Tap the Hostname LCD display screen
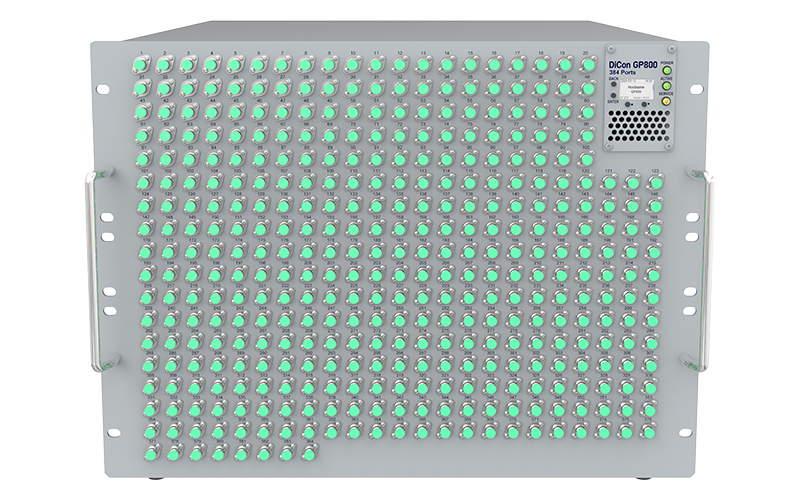Viewport: 800px width, 500px height. [635, 89]
